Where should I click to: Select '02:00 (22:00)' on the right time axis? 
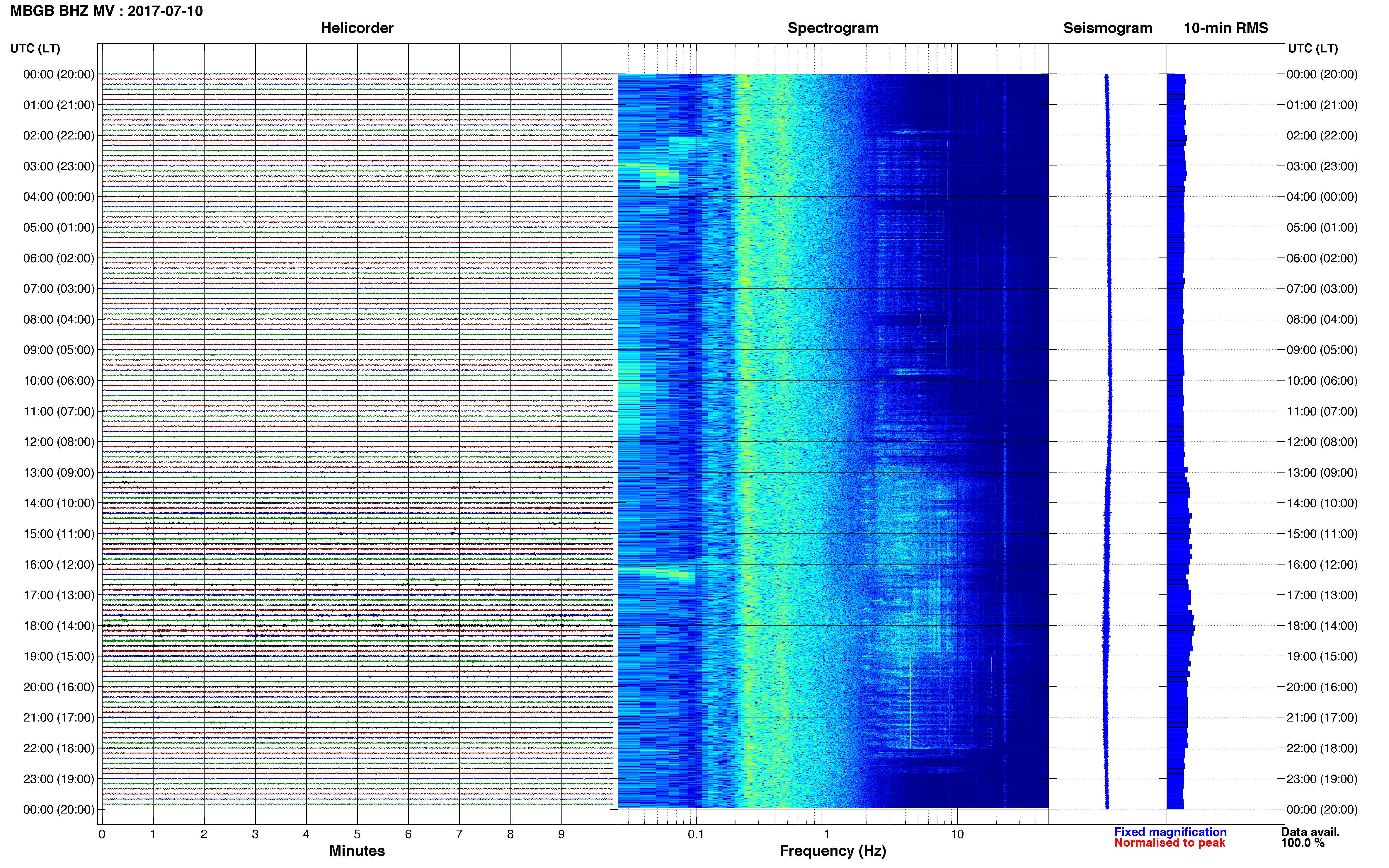pos(1322,135)
